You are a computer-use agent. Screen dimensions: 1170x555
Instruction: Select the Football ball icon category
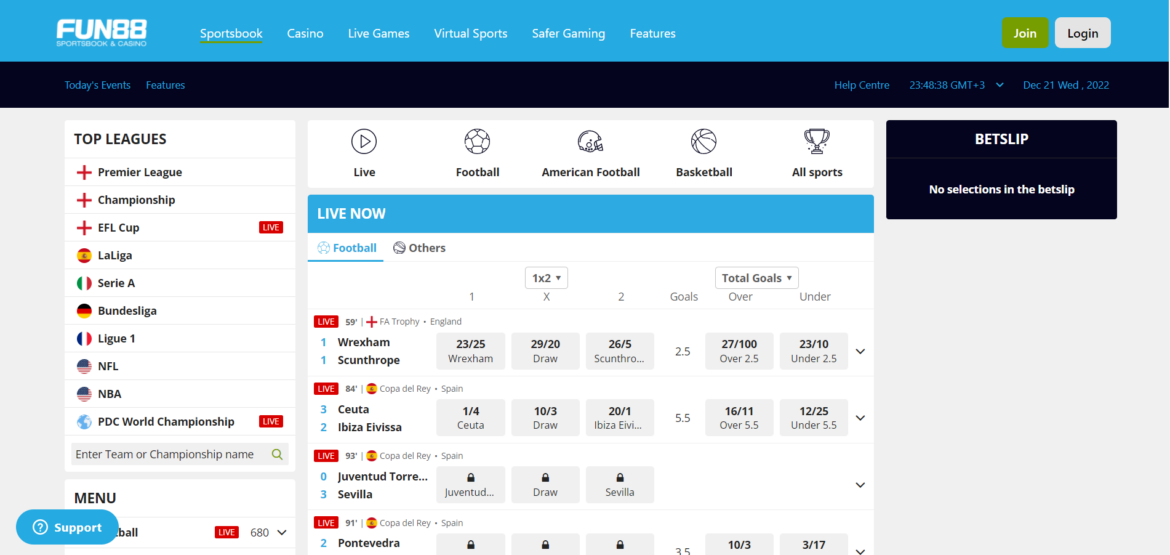pos(477,141)
